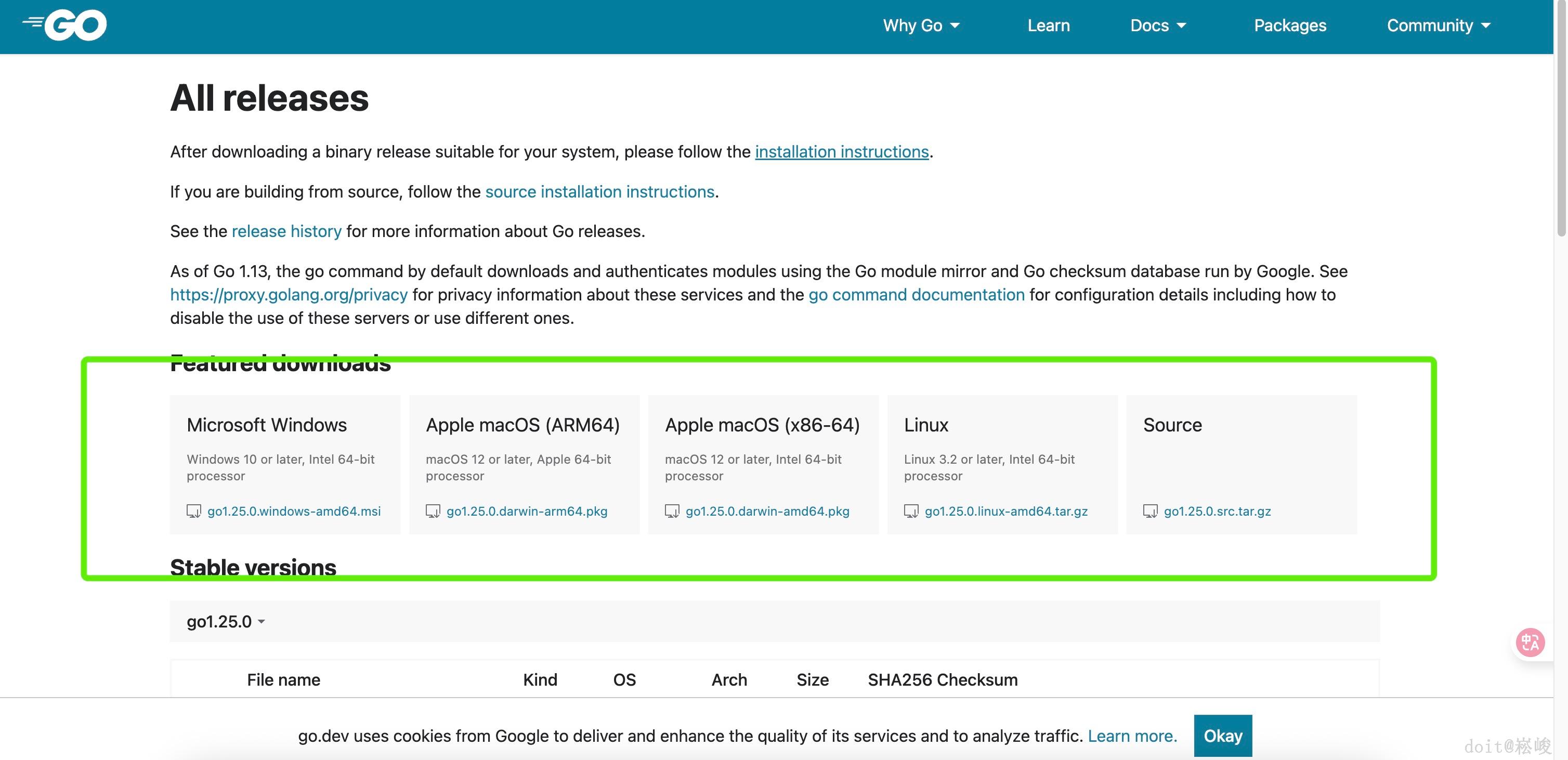This screenshot has height=760, width=1568.
Task: Click download icon beside windows-amd64.msi
Action: [193, 511]
